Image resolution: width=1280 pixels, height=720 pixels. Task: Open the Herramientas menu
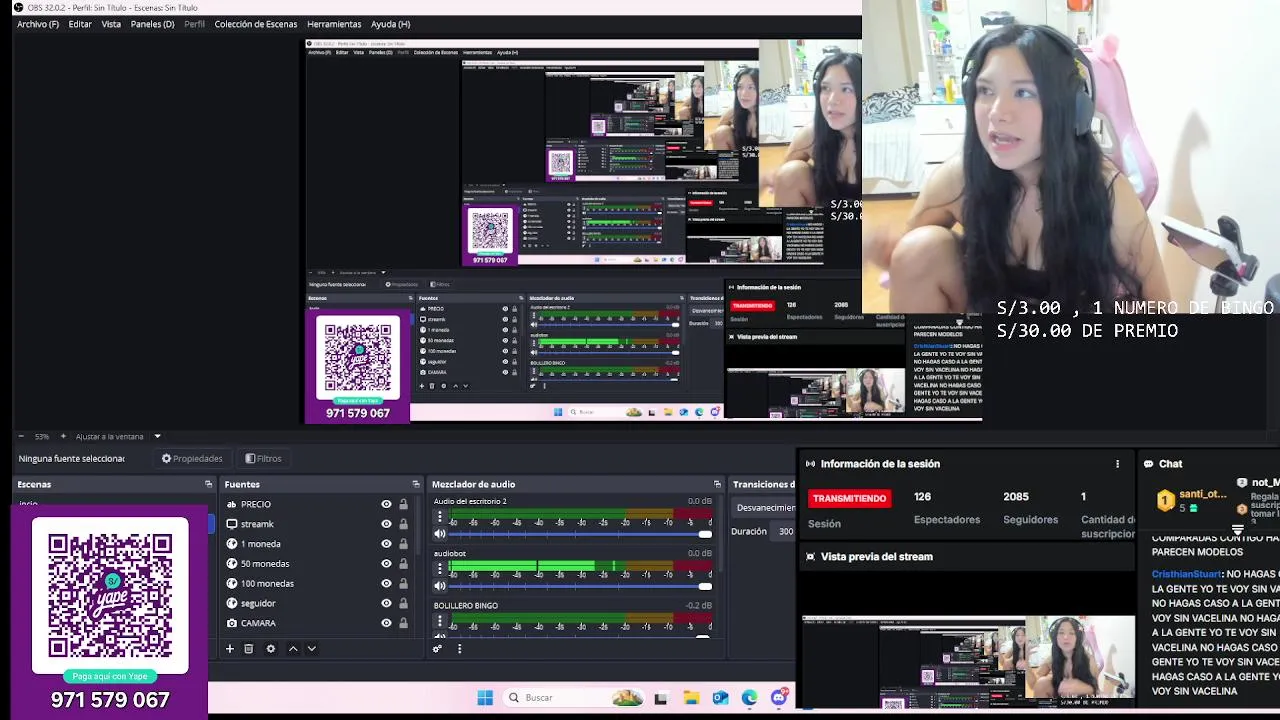(334, 24)
